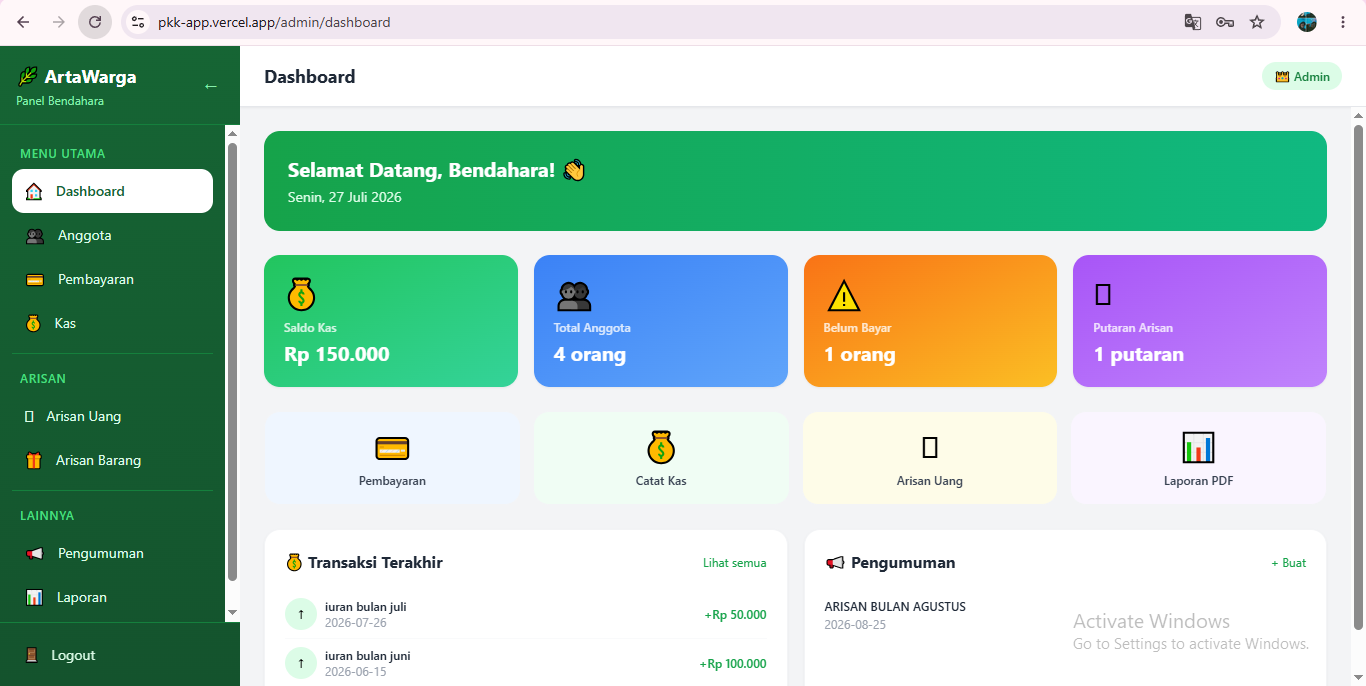Click the up-arrow icon for iuran bulan juli
This screenshot has width=1366, height=686.
pyautogui.click(x=301, y=614)
